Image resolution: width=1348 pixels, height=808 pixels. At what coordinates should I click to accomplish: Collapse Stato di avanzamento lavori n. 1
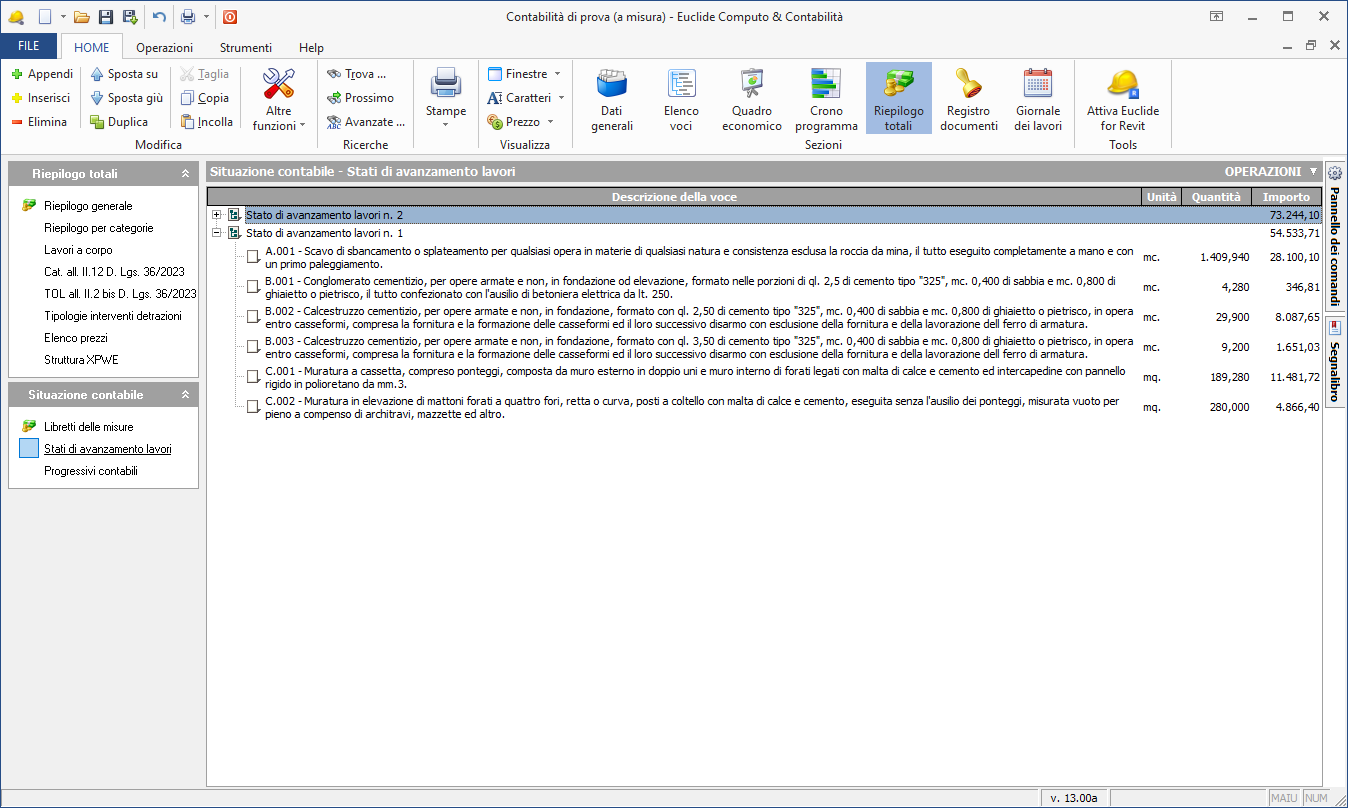tap(216, 233)
